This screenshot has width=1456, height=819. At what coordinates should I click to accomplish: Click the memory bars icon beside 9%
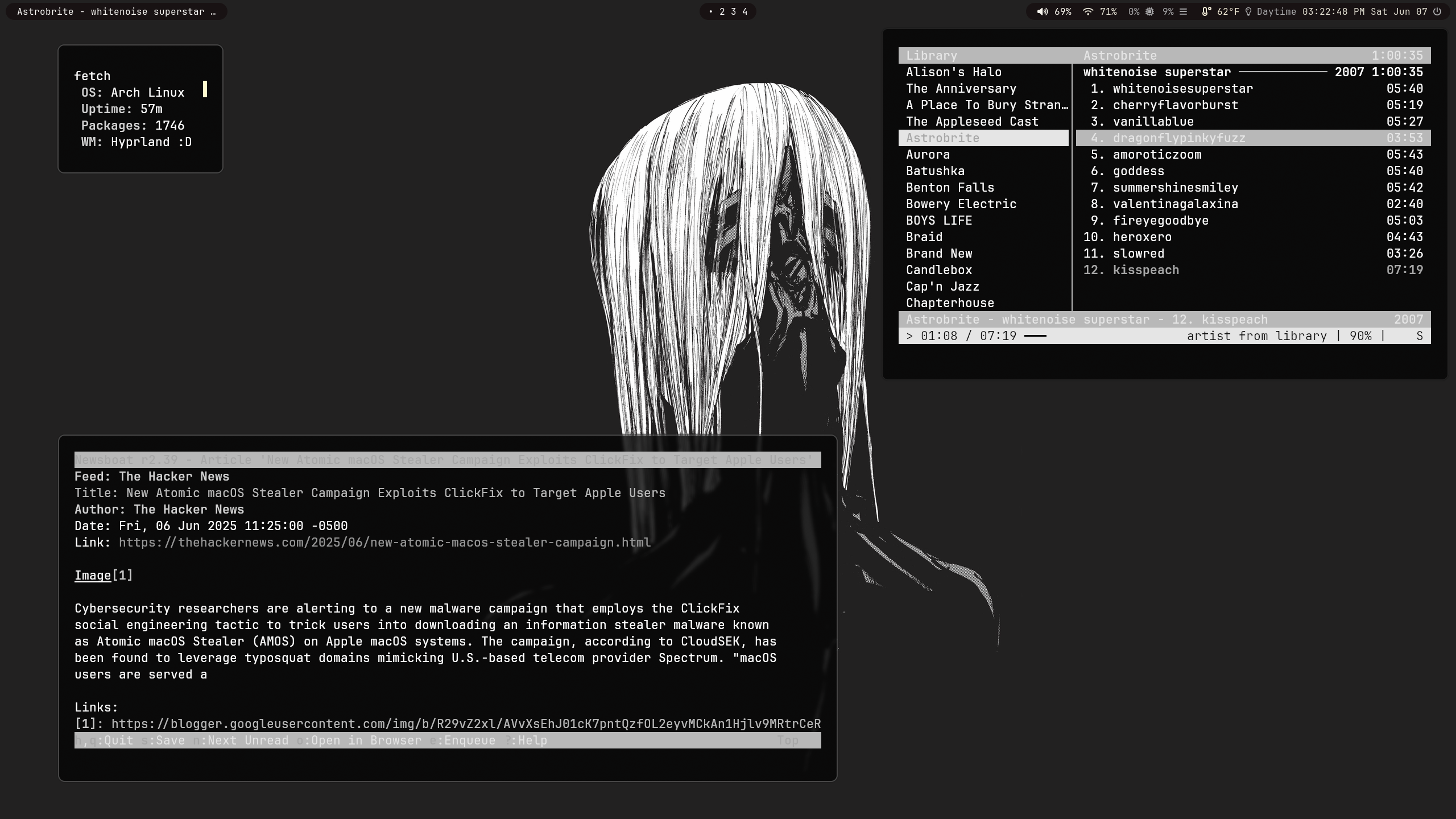coord(1184,11)
